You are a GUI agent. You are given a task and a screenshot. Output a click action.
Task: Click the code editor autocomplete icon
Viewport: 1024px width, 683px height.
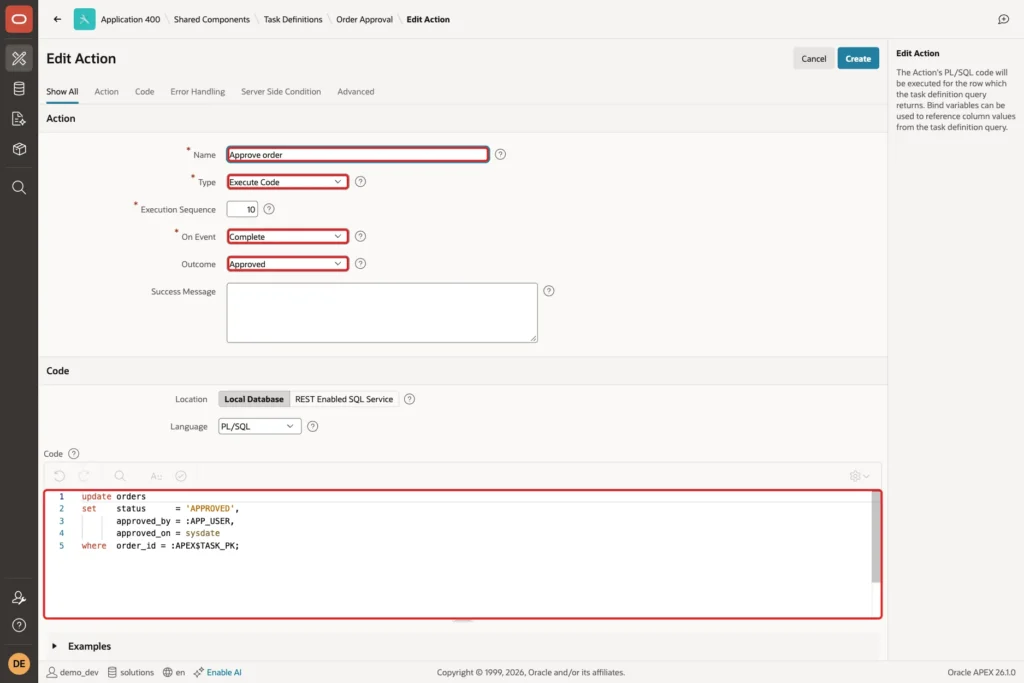pyautogui.click(x=156, y=476)
